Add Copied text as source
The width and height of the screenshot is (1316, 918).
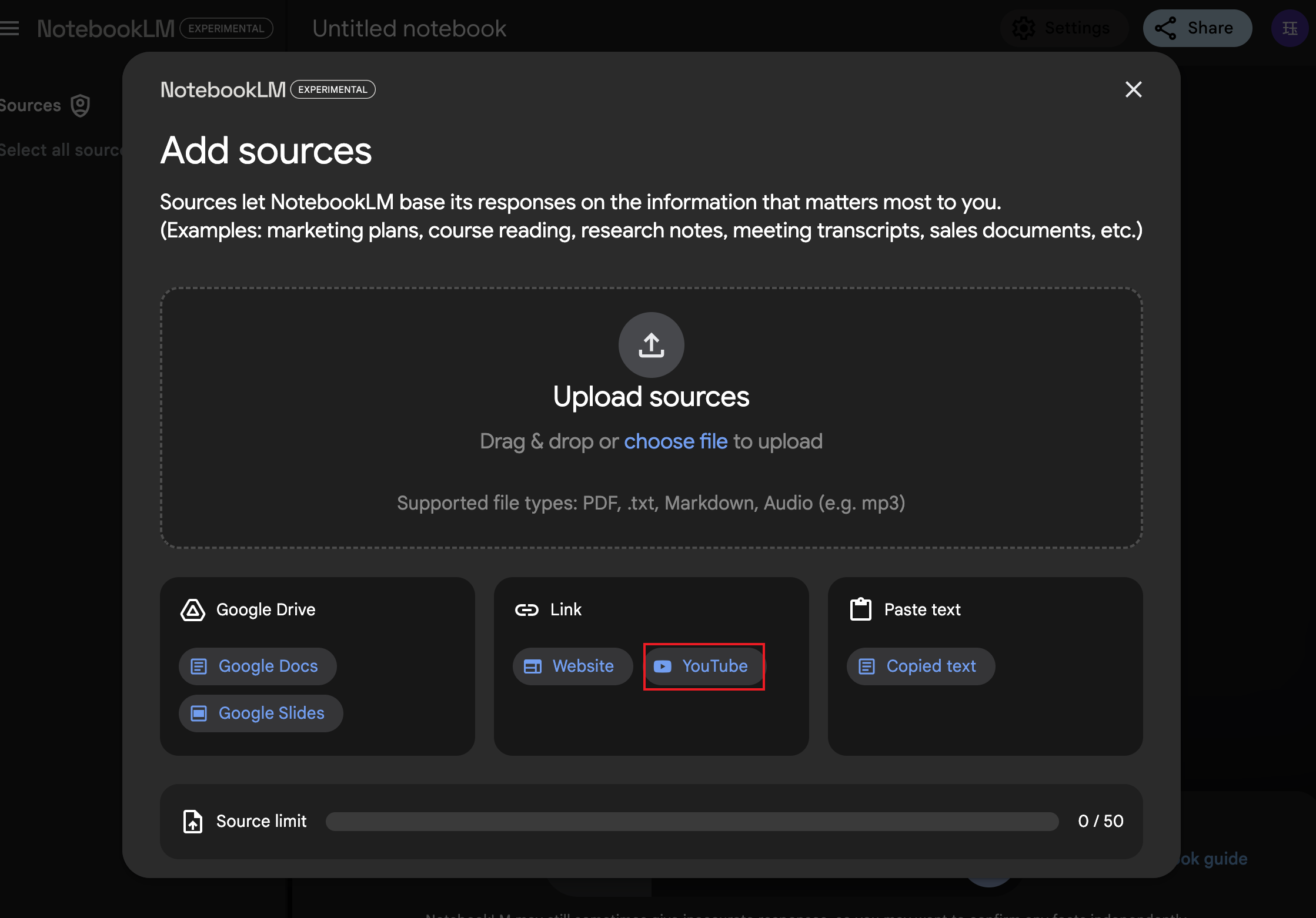[x=921, y=666]
